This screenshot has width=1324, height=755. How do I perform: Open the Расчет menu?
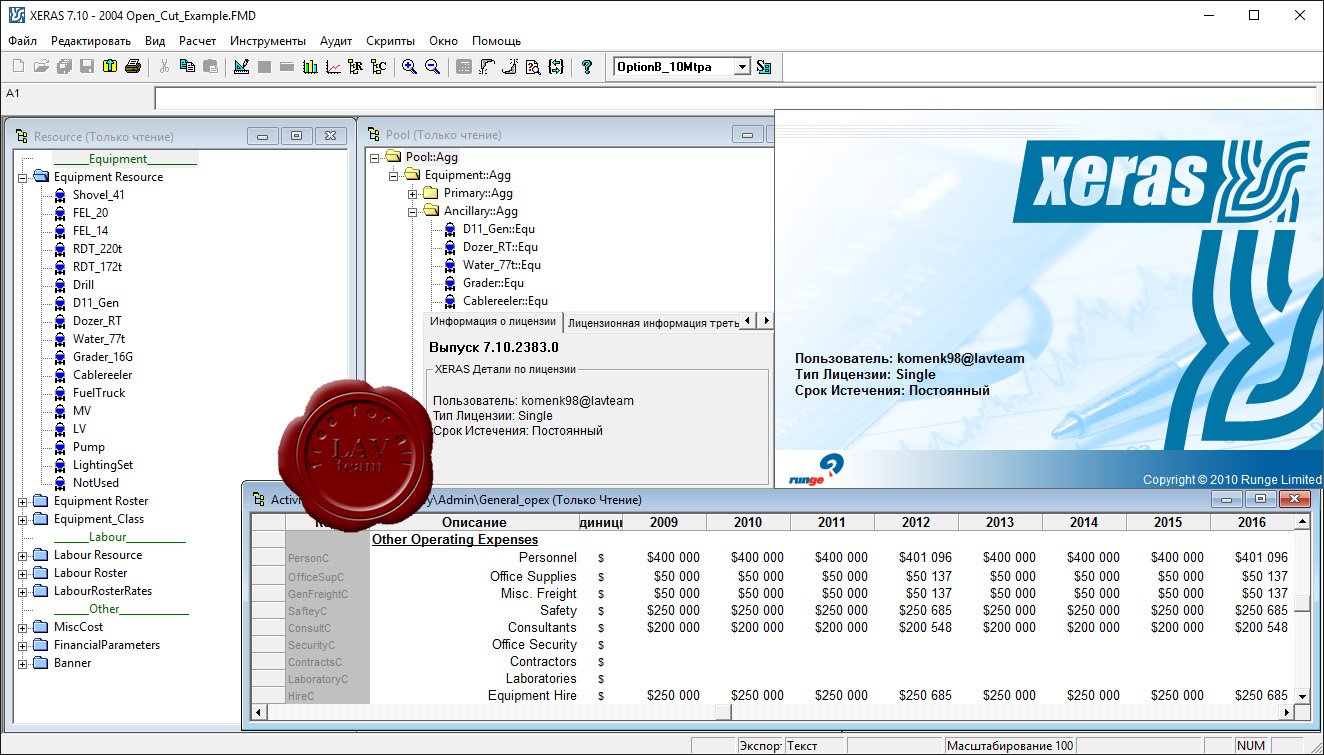[198, 41]
